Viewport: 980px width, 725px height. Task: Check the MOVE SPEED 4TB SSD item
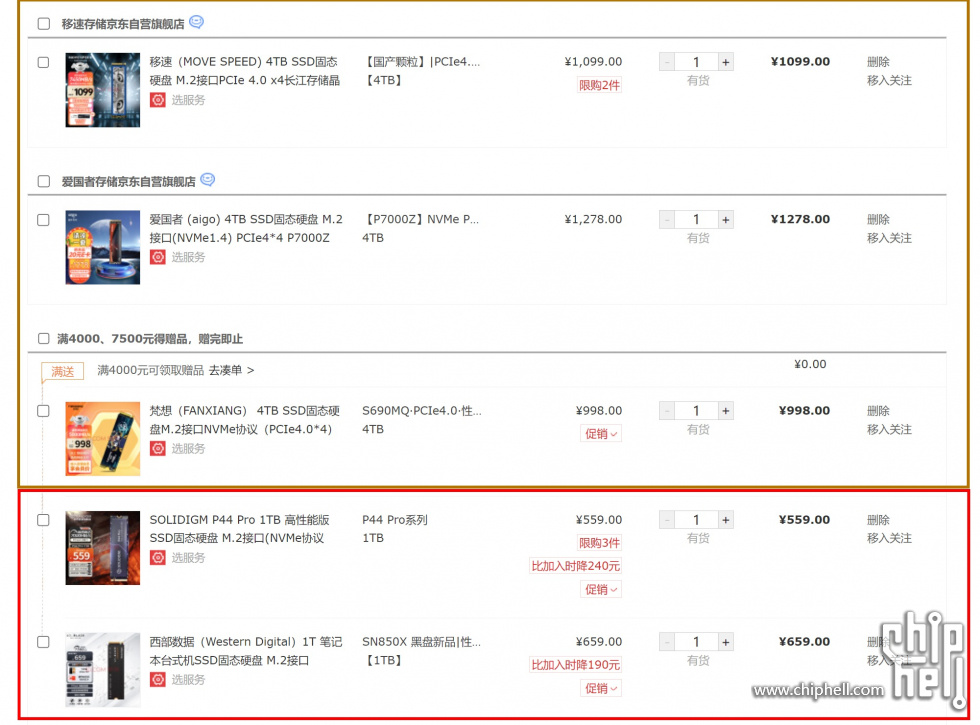pos(43,62)
